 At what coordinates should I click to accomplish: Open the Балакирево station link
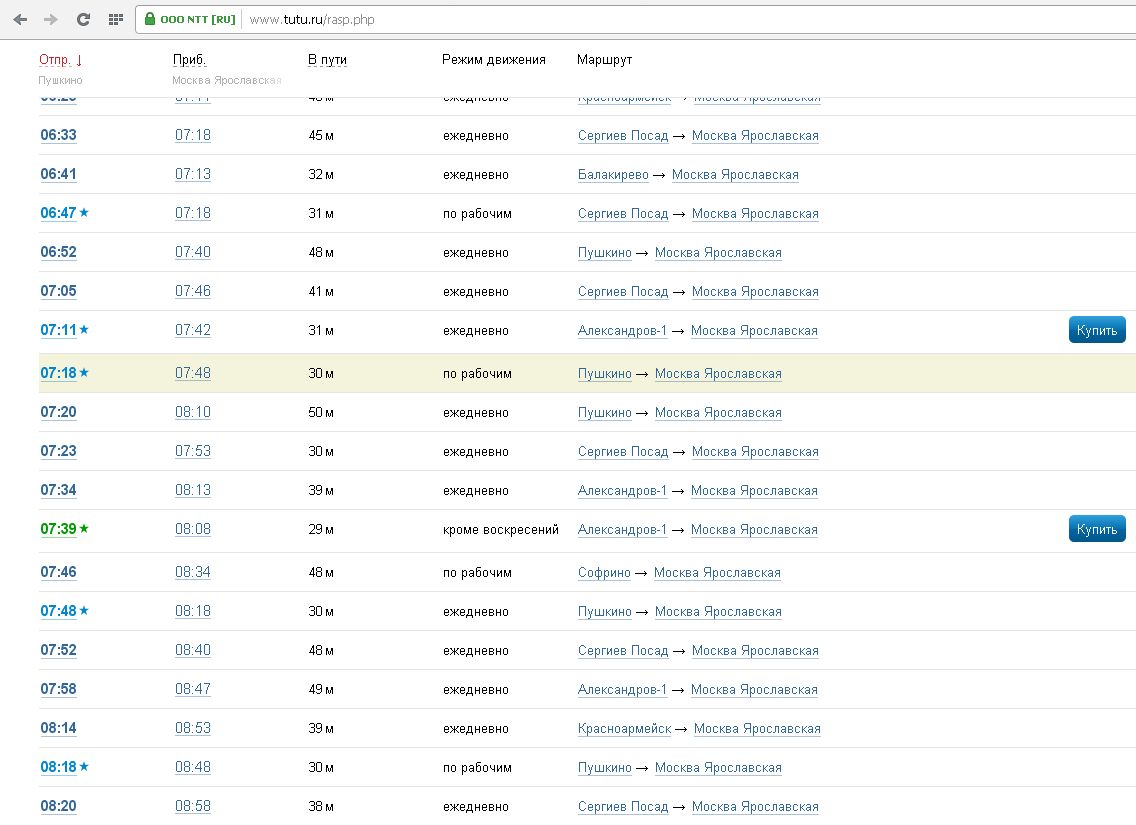point(613,175)
